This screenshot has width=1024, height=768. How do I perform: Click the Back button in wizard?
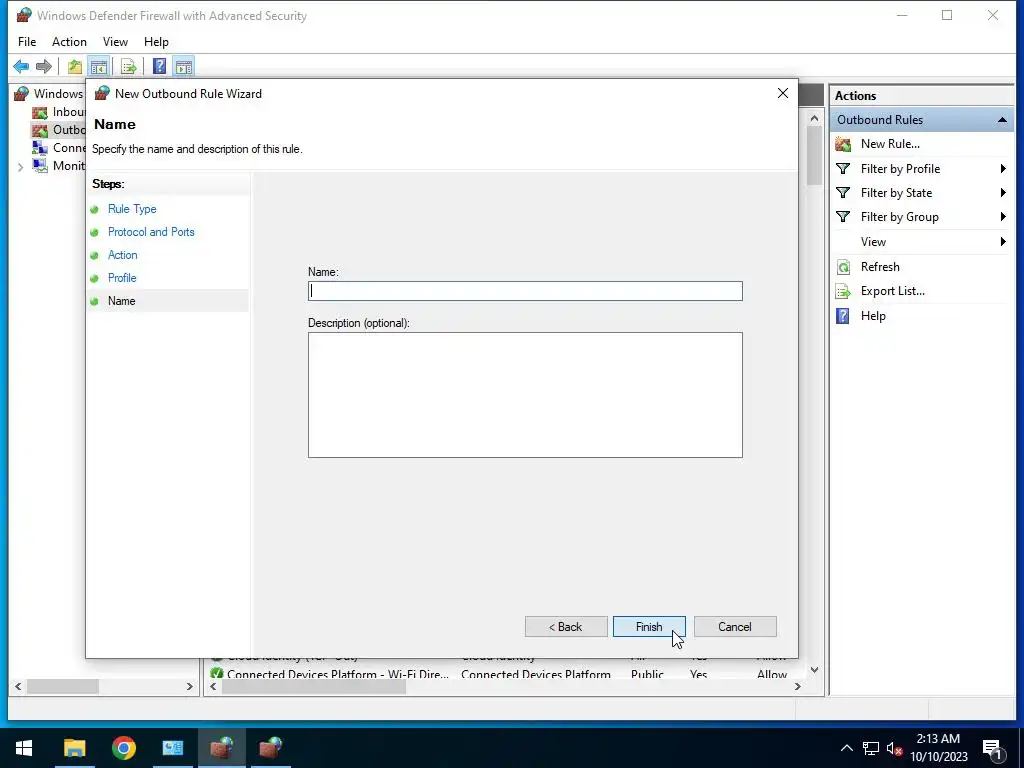[566, 627]
